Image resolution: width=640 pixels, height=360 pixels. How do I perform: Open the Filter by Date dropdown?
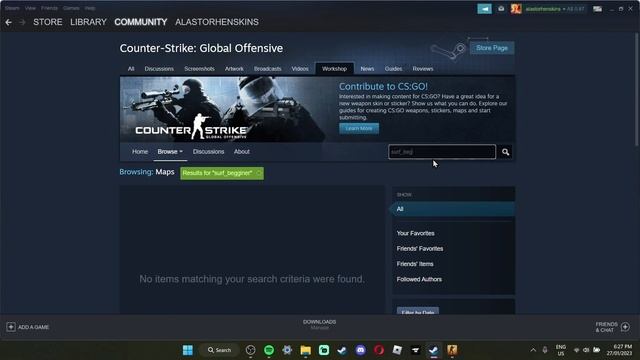point(418,311)
